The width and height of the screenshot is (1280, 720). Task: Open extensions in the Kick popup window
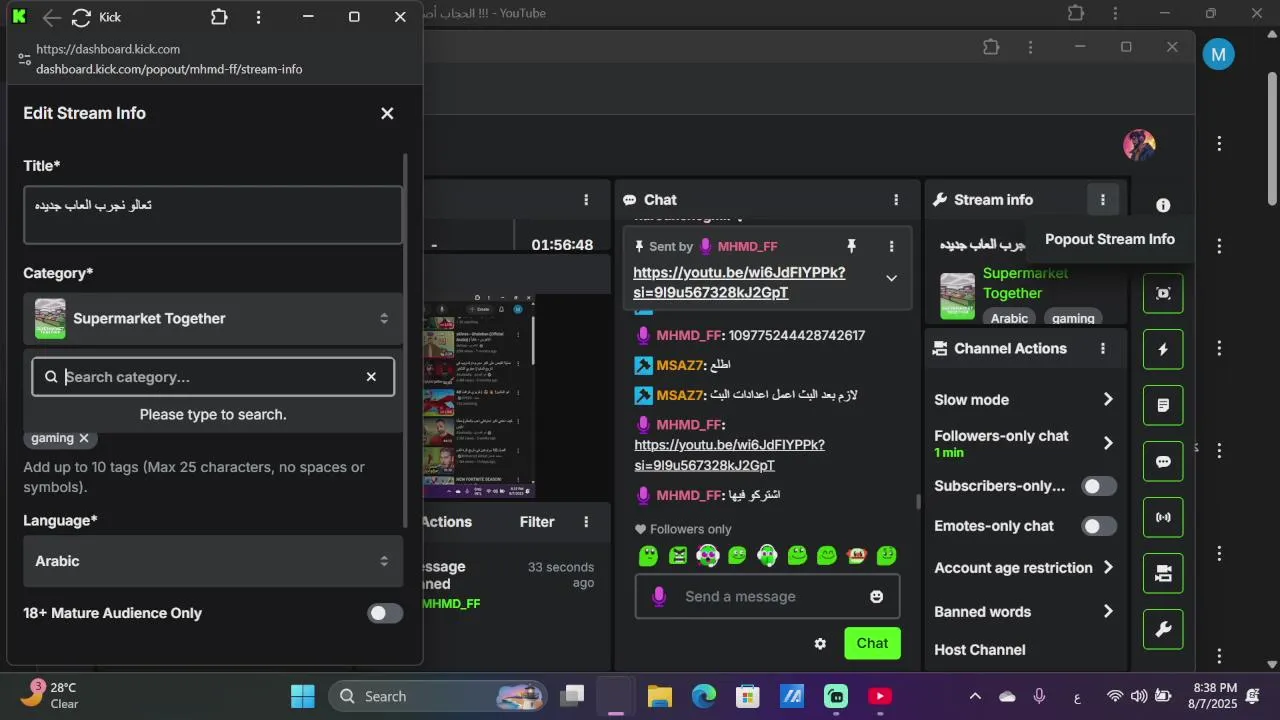coord(219,18)
